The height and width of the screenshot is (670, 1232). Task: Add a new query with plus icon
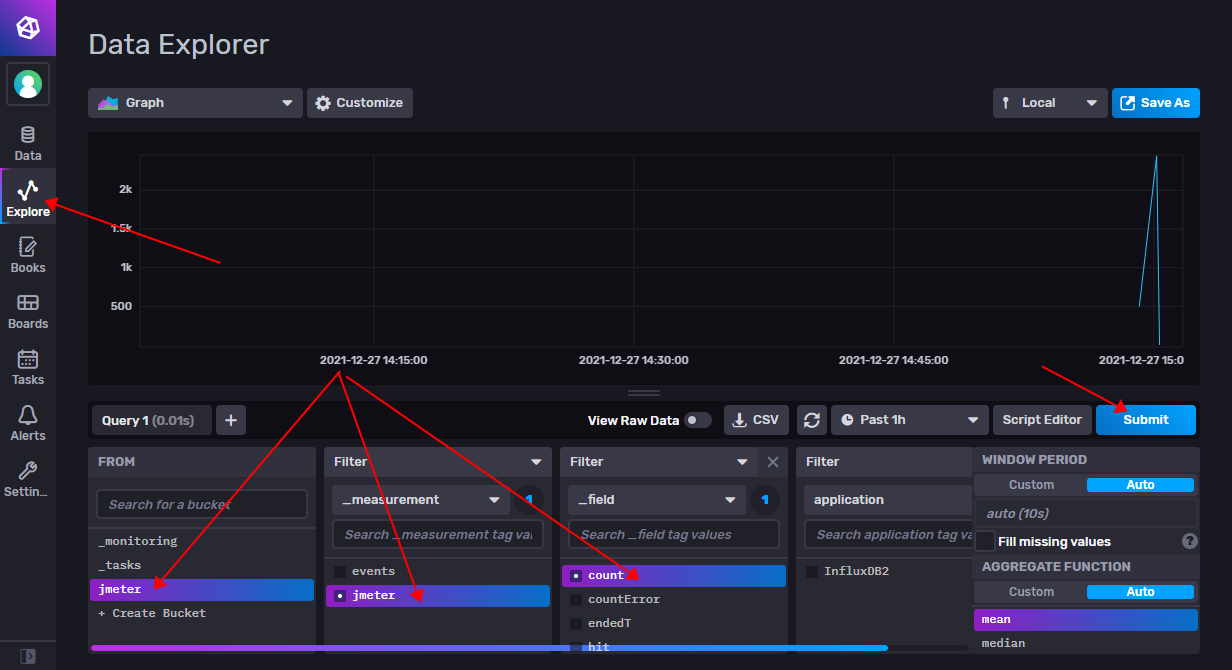[x=231, y=420]
